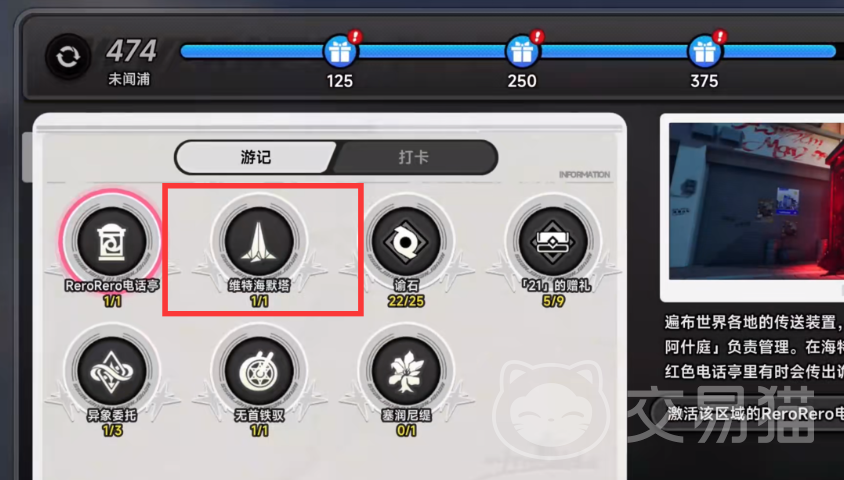Click the circular refresh arrows icon
The height and width of the screenshot is (480, 844).
(x=68, y=57)
